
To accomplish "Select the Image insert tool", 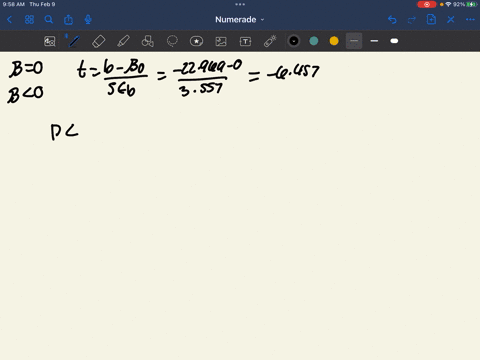I will (221, 41).
